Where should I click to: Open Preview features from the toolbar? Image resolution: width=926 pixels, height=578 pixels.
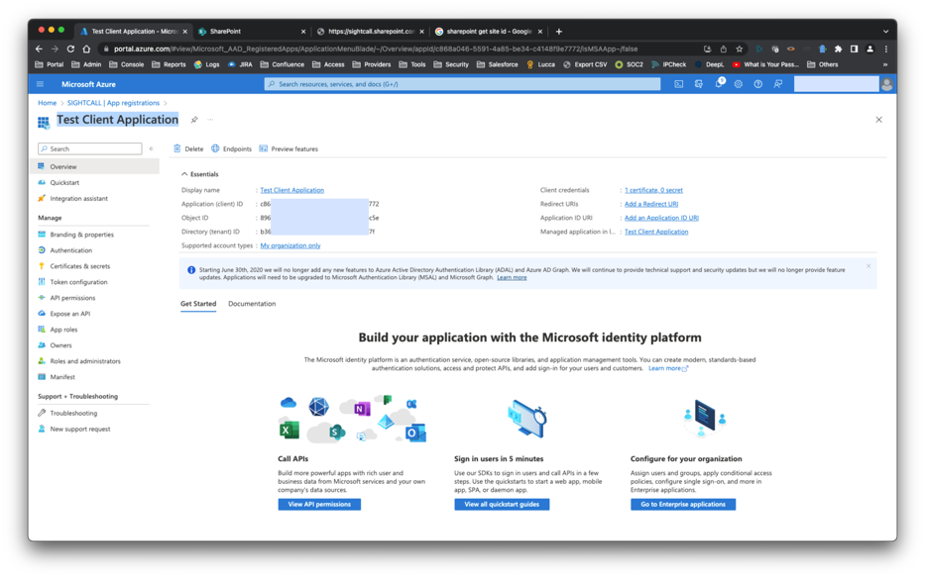click(x=289, y=149)
